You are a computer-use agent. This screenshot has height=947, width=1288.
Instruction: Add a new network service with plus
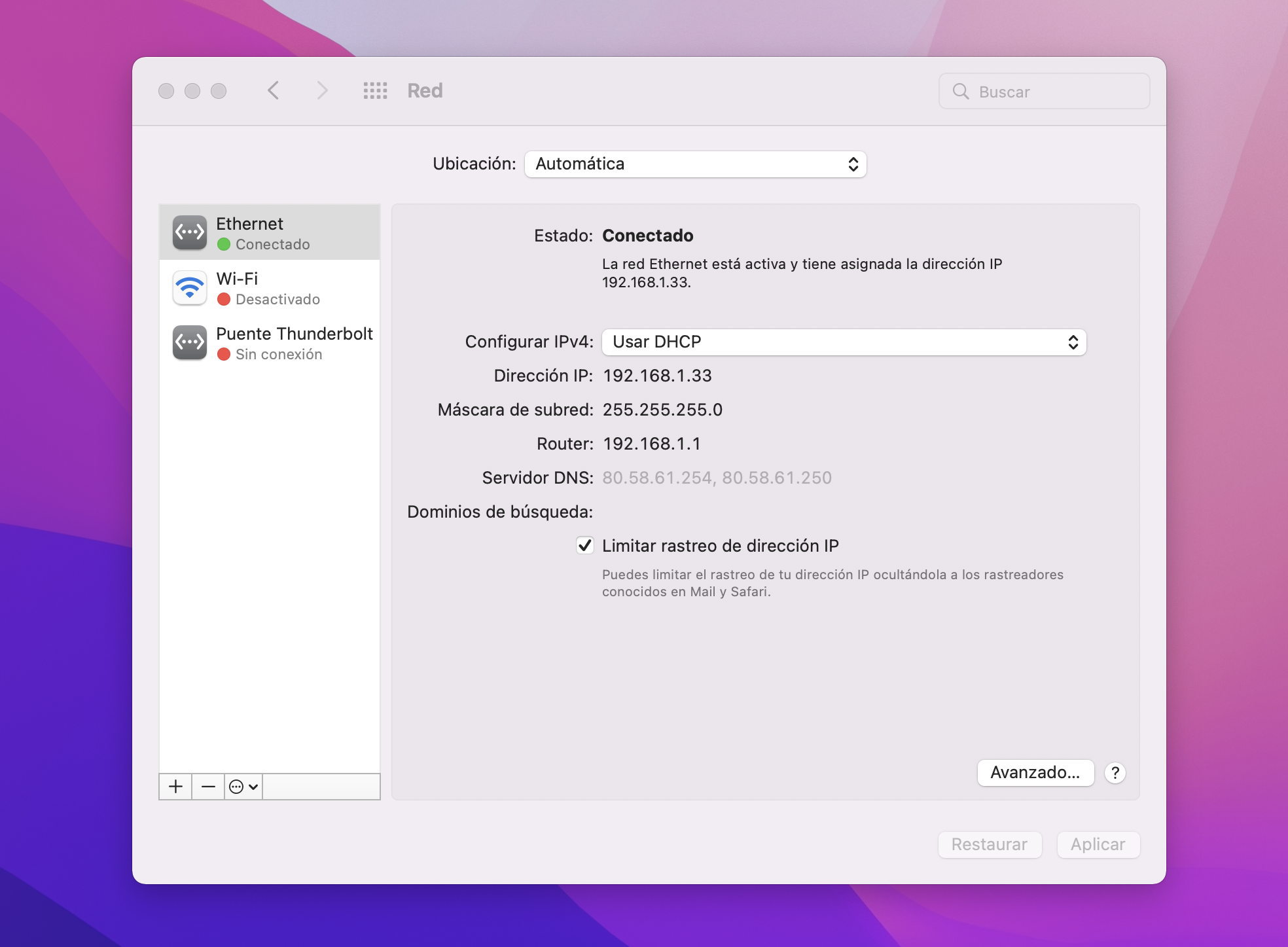coord(175,786)
